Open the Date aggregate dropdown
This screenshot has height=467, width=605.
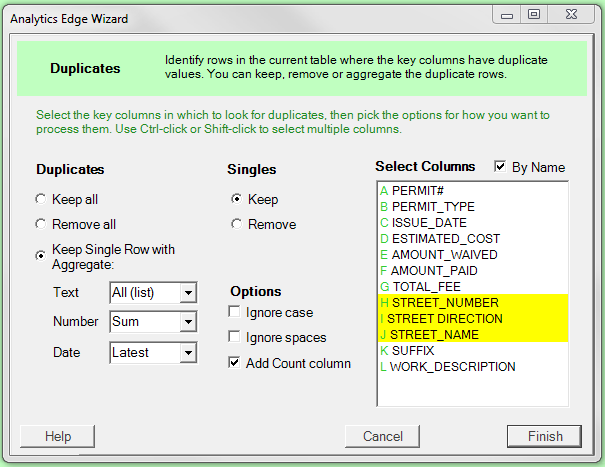[x=187, y=352]
